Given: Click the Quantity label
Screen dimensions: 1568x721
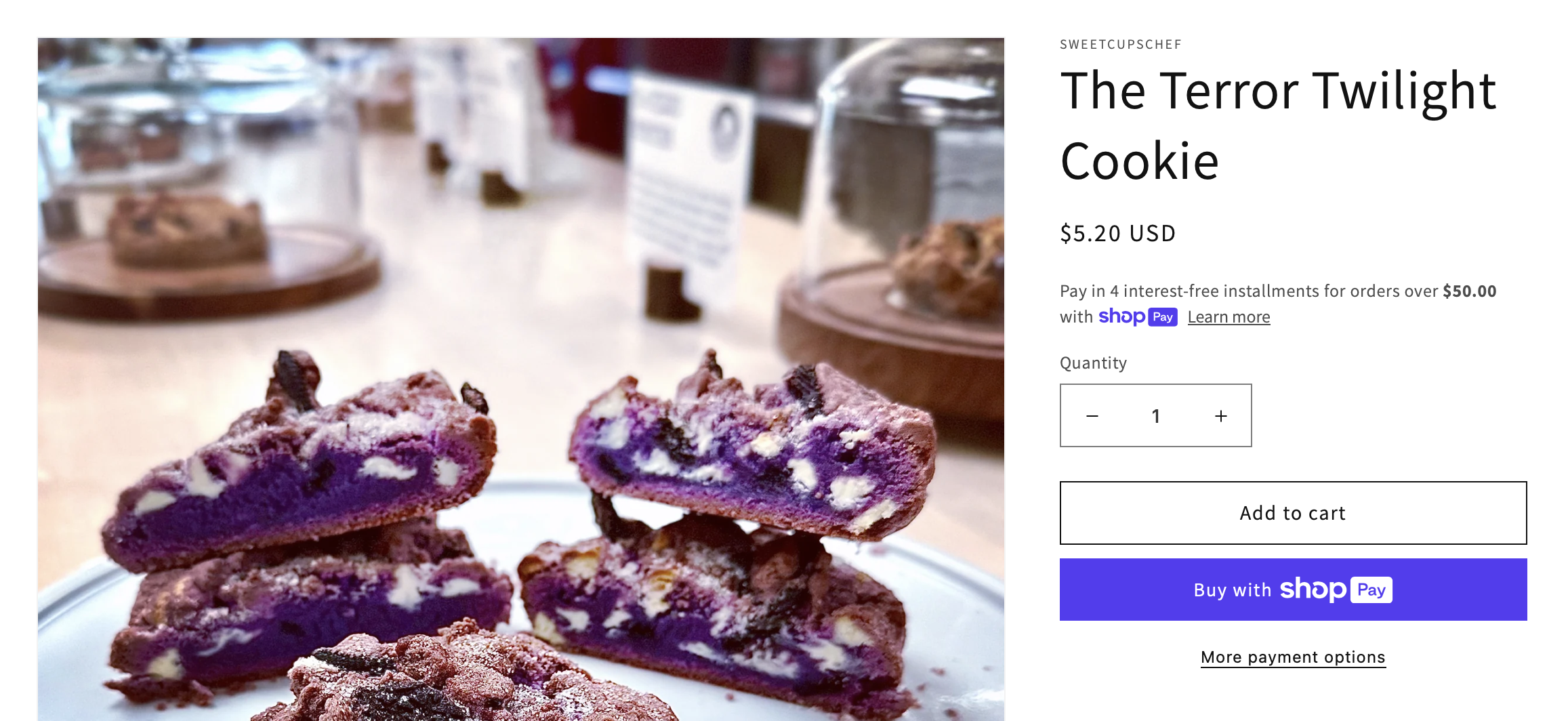Looking at the screenshot, I should click(x=1093, y=363).
